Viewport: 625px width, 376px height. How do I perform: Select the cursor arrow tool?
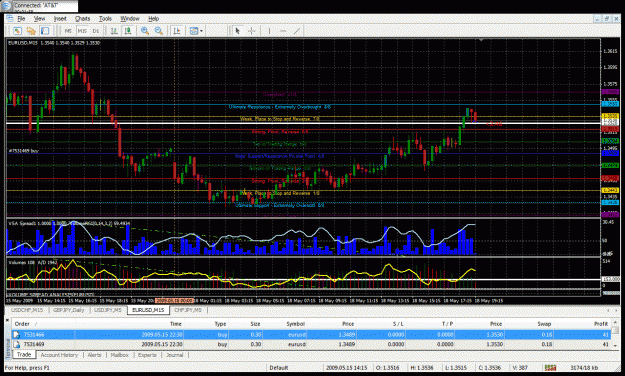(x=238, y=31)
